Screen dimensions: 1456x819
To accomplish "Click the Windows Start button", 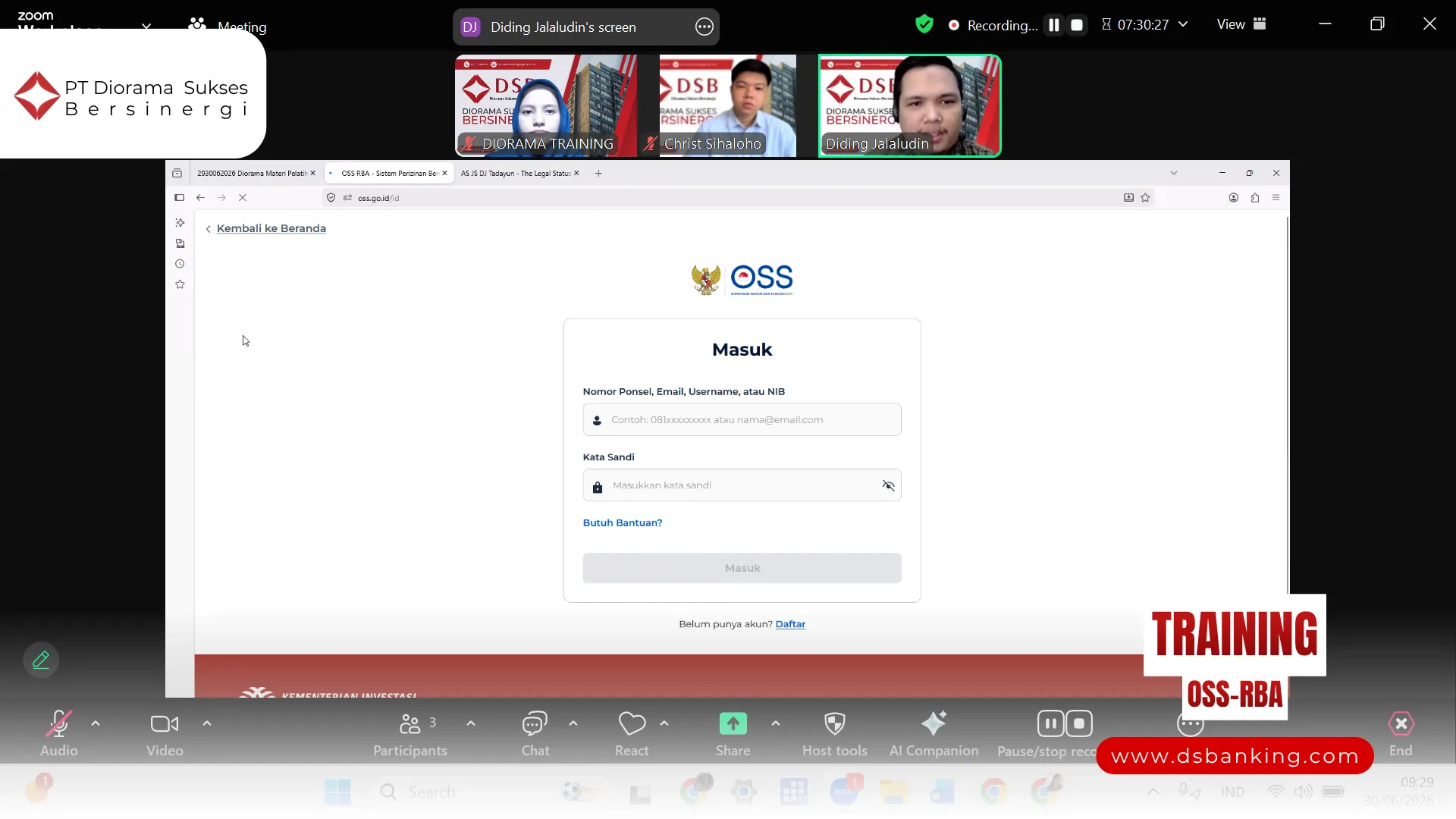I will pyautogui.click(x=337, y=792).
